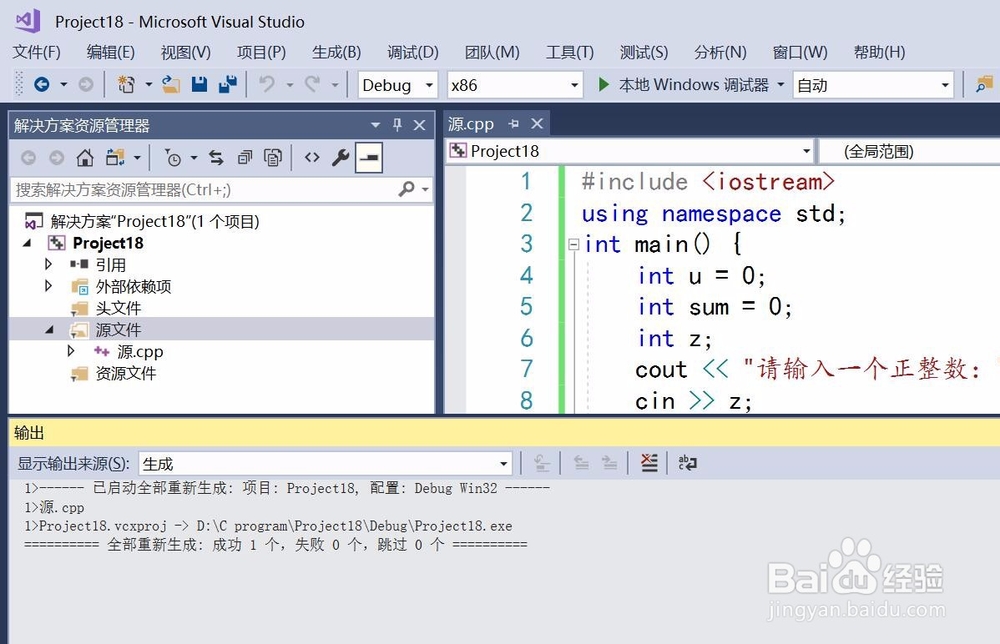Open the 文件(F) menu

coord(36,52)
